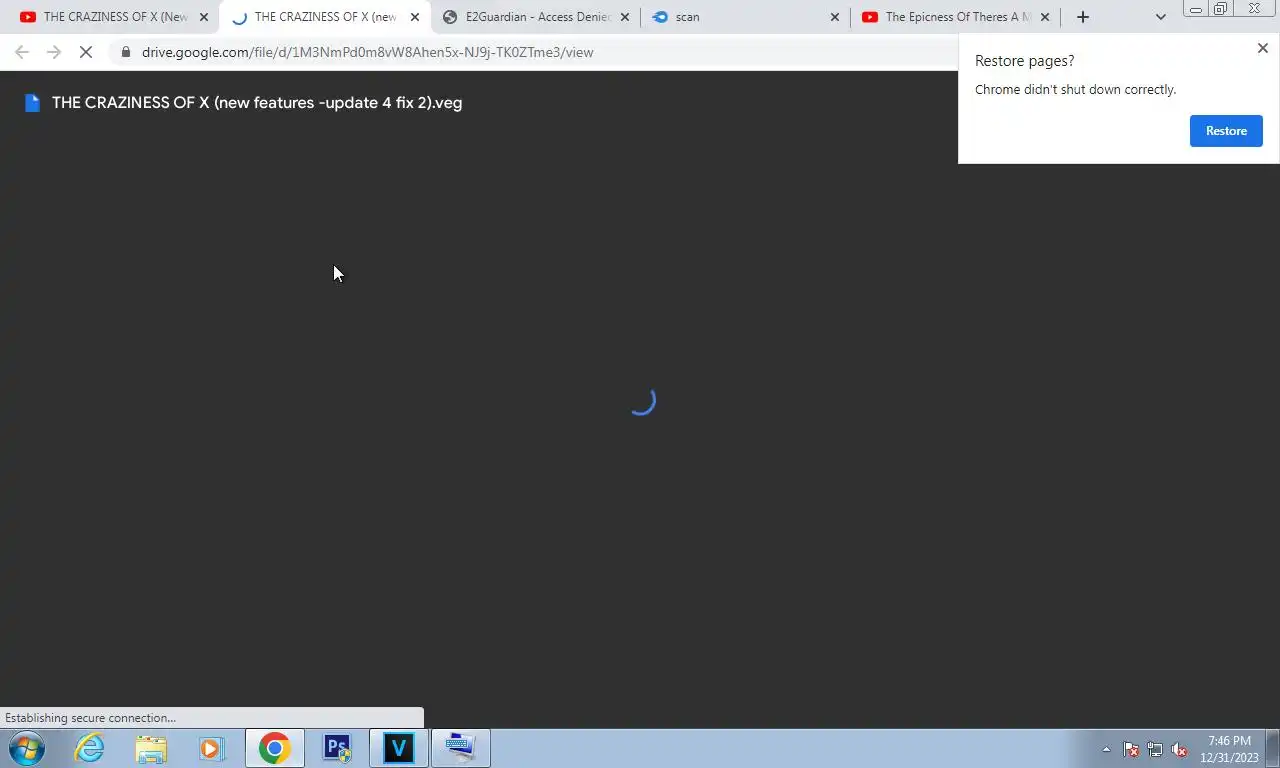1280x768 pixels.
Task: Open the E2Guardian - Access Denied tab
Action: click(x=538, y=17)
